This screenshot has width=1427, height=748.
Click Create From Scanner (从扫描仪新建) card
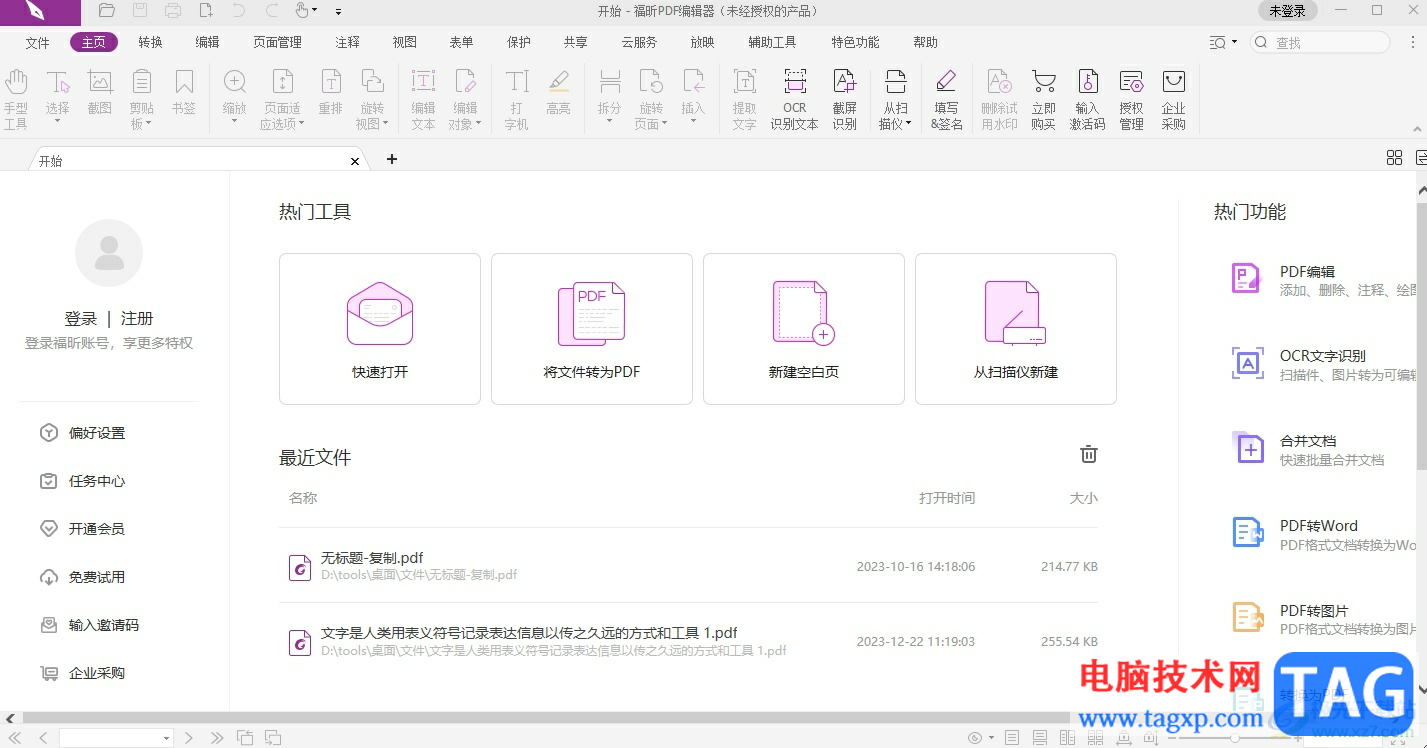pos(1016,329)
